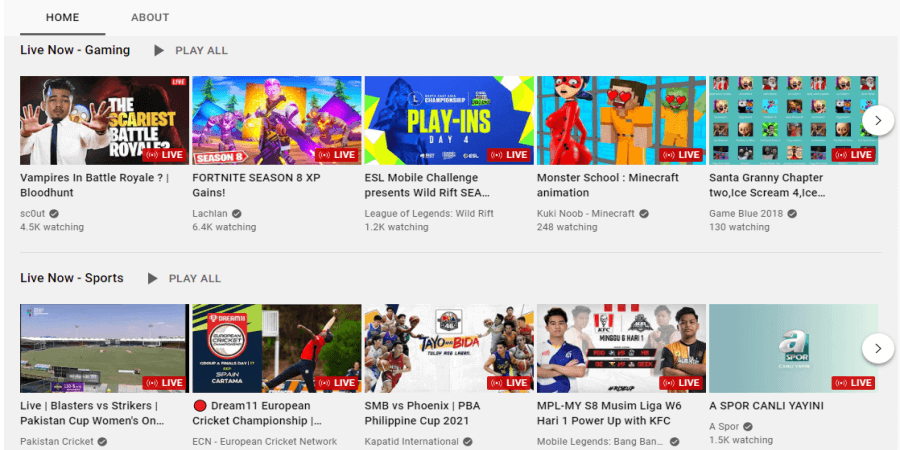This screenshot has width=900, height=450.
Task: Click title A SPOR CANLI YAYINI
Action: (x=766, y=406)
